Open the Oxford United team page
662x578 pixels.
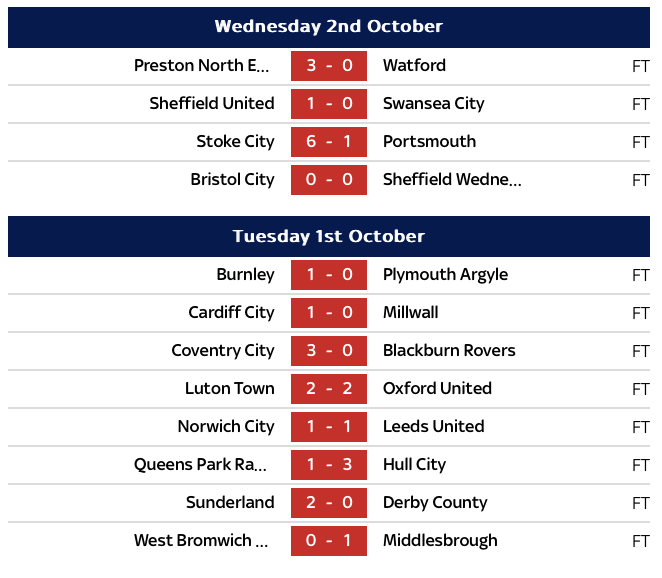pos(437,389)
